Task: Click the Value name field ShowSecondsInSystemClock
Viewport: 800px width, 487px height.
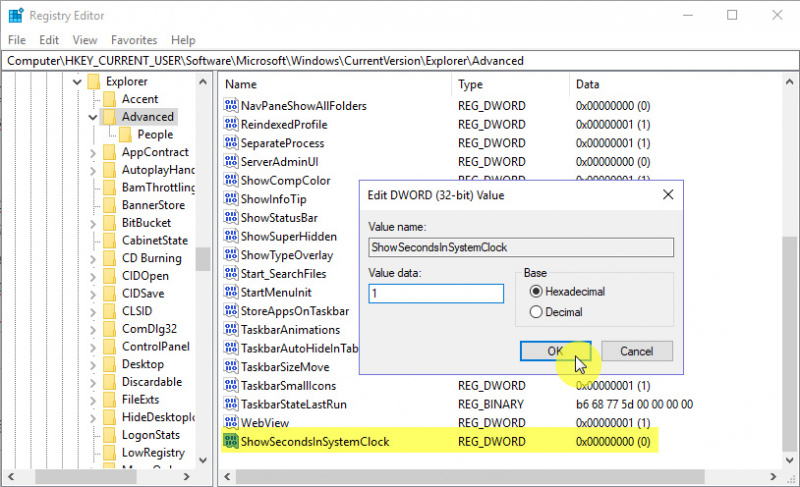Action: pos(521,247)
